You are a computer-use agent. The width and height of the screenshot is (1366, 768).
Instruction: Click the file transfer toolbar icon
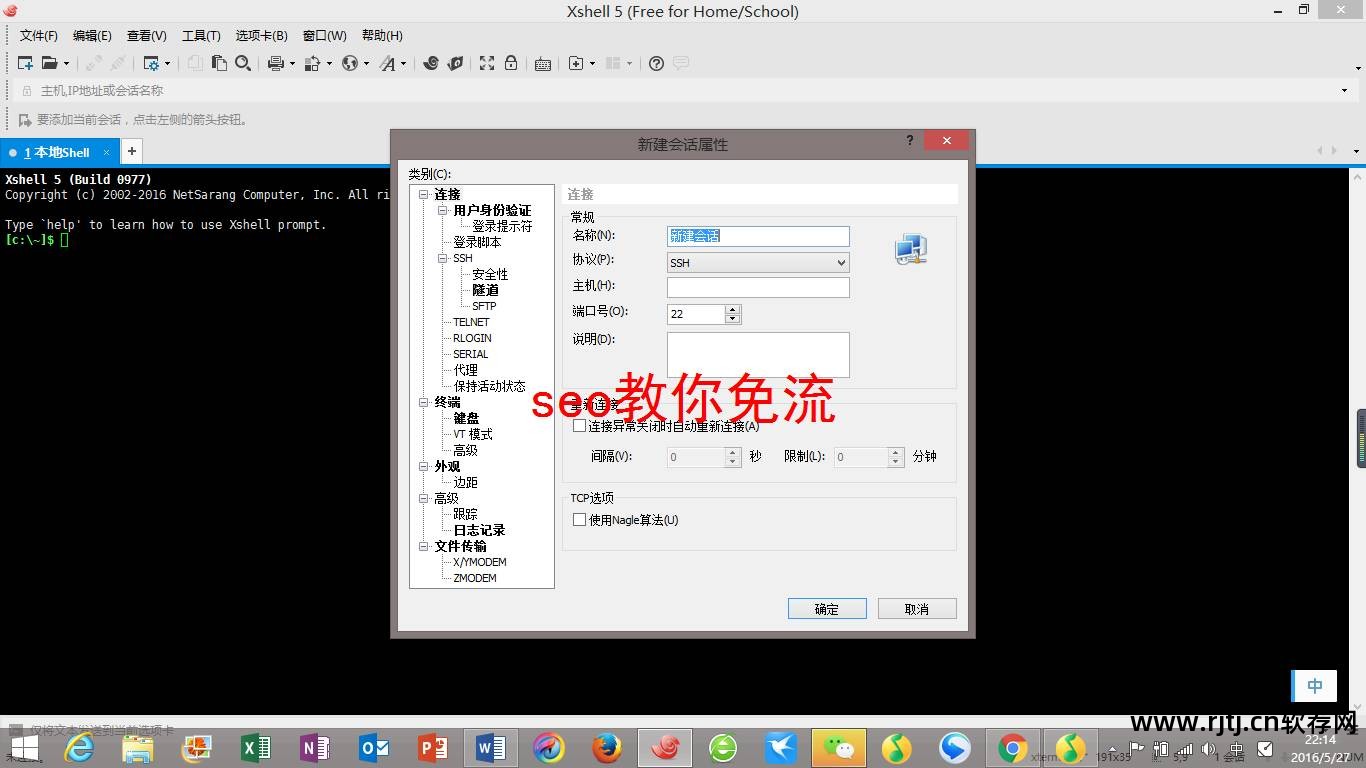pyautogui.click(x=312, y=63)
